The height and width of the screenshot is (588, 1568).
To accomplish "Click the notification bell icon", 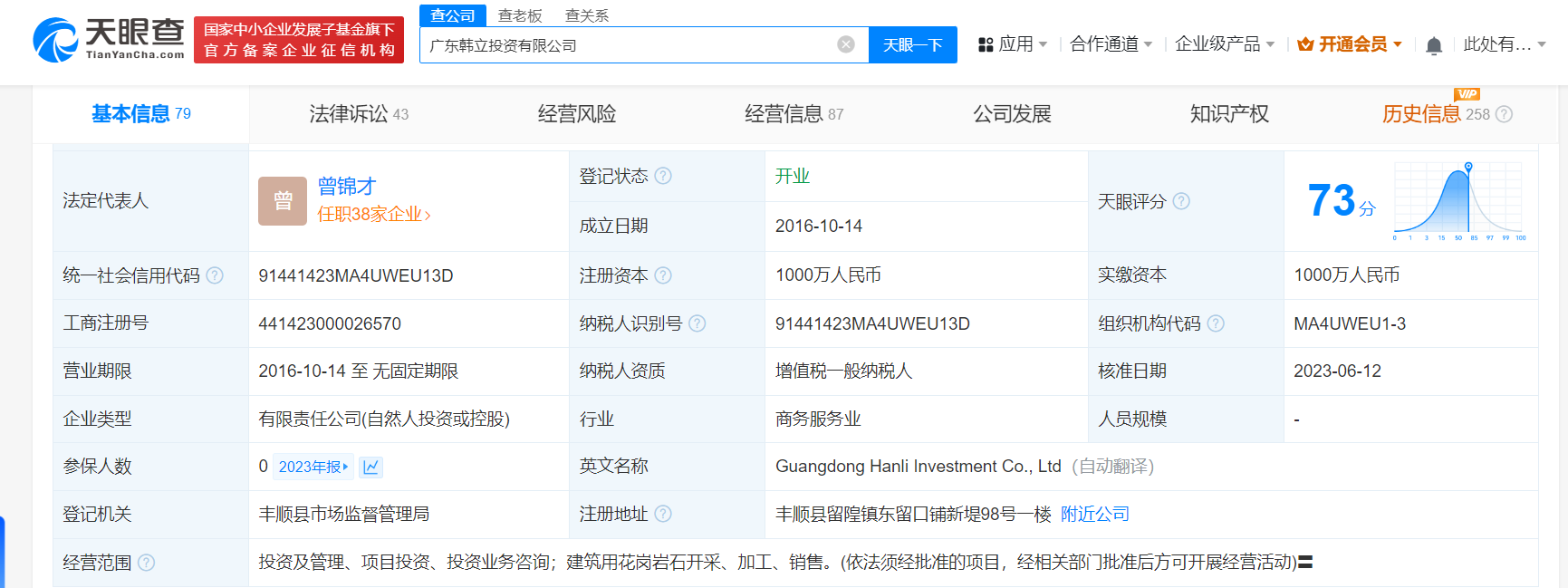I will click(1434, 45).
